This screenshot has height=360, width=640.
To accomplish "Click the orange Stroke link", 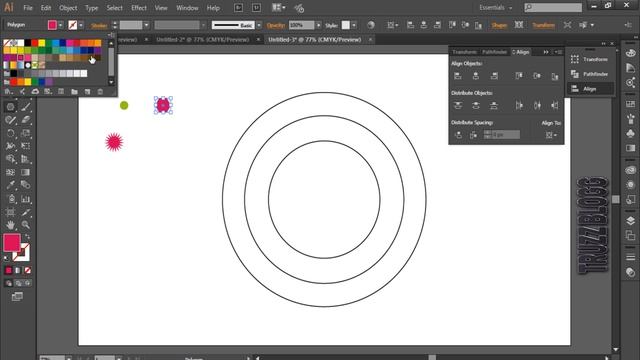I will pyautogui.click(x=99, y=25).
